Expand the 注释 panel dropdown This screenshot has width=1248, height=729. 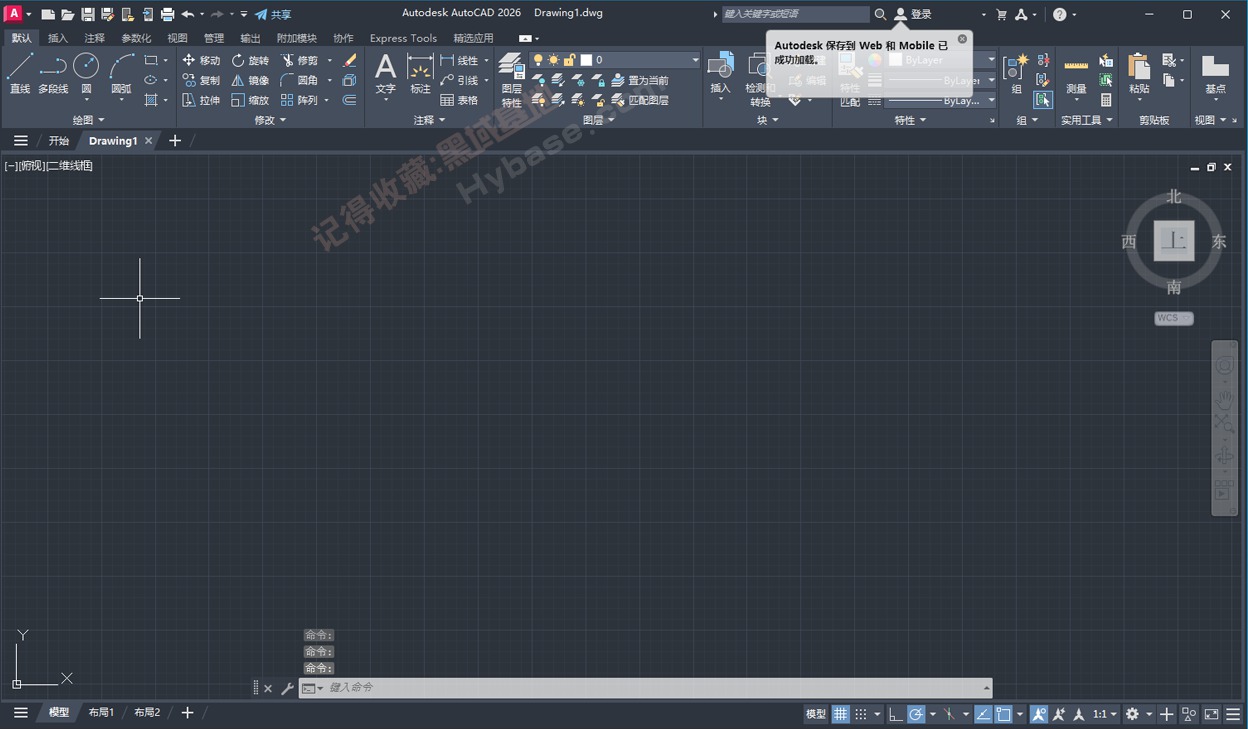pos(430,120)
